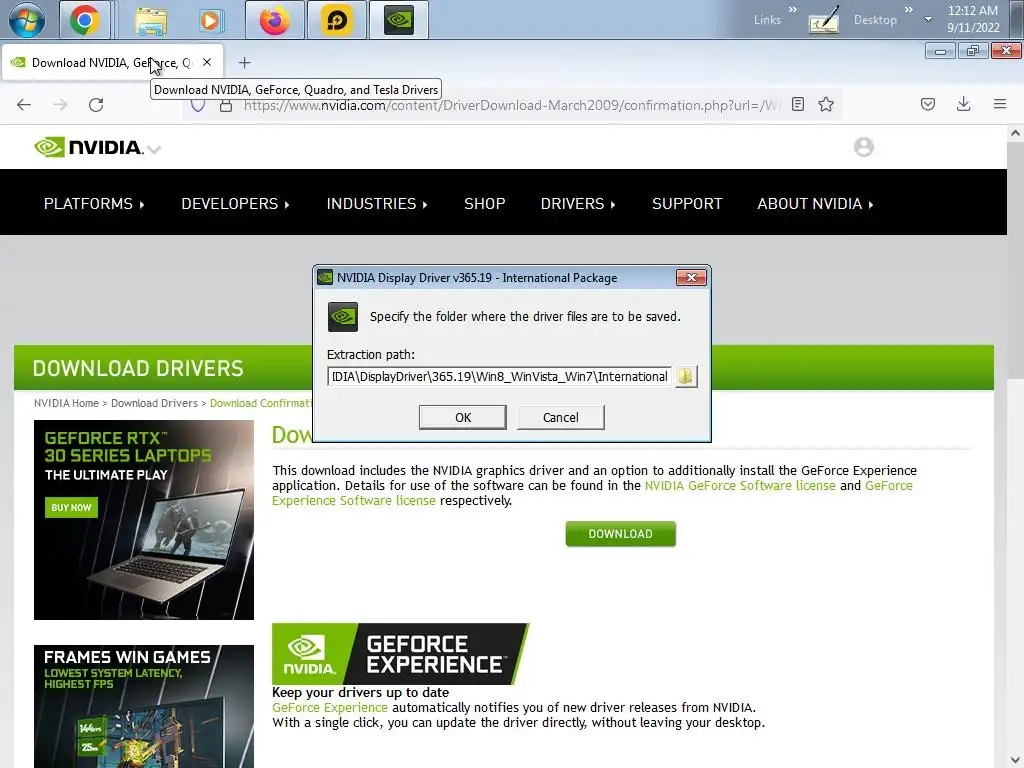Browse for folder with the folder icon
The height and width of the screenshot is (768, 1024).
[685, 376]
